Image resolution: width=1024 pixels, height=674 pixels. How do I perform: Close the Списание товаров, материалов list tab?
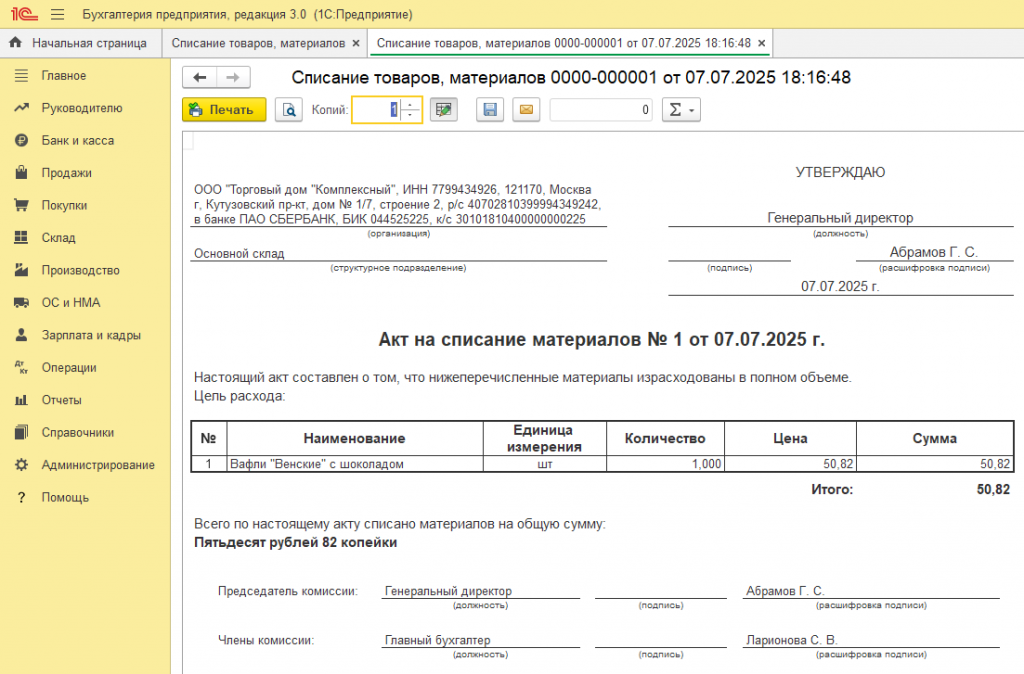point(356,43)
